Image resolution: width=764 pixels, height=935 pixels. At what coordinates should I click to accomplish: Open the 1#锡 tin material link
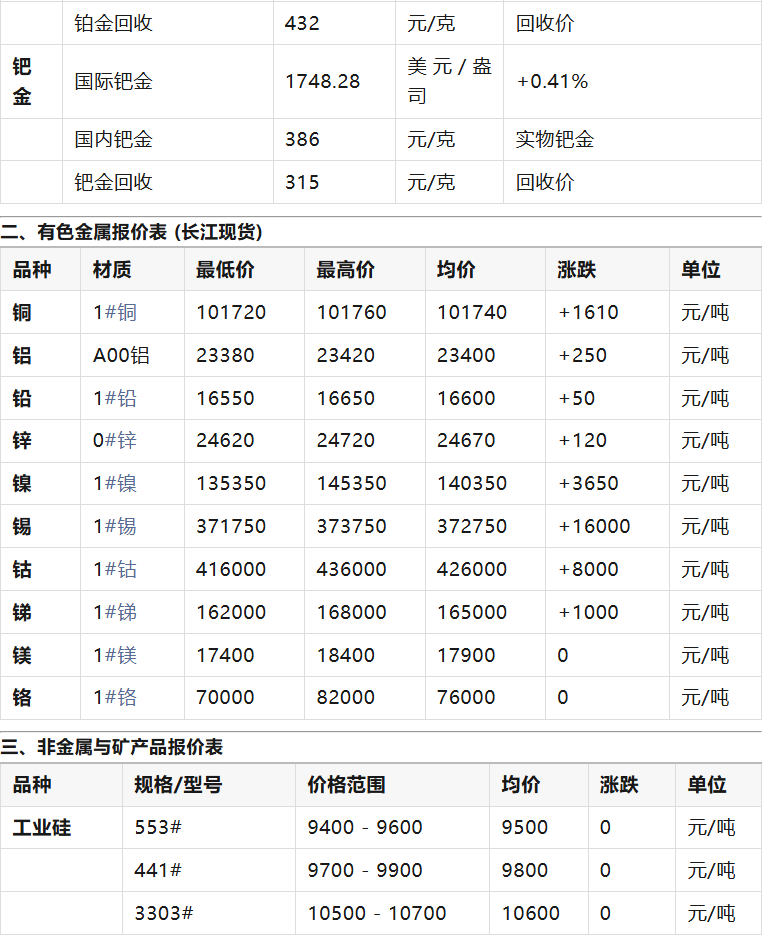[x=115, y=527]
